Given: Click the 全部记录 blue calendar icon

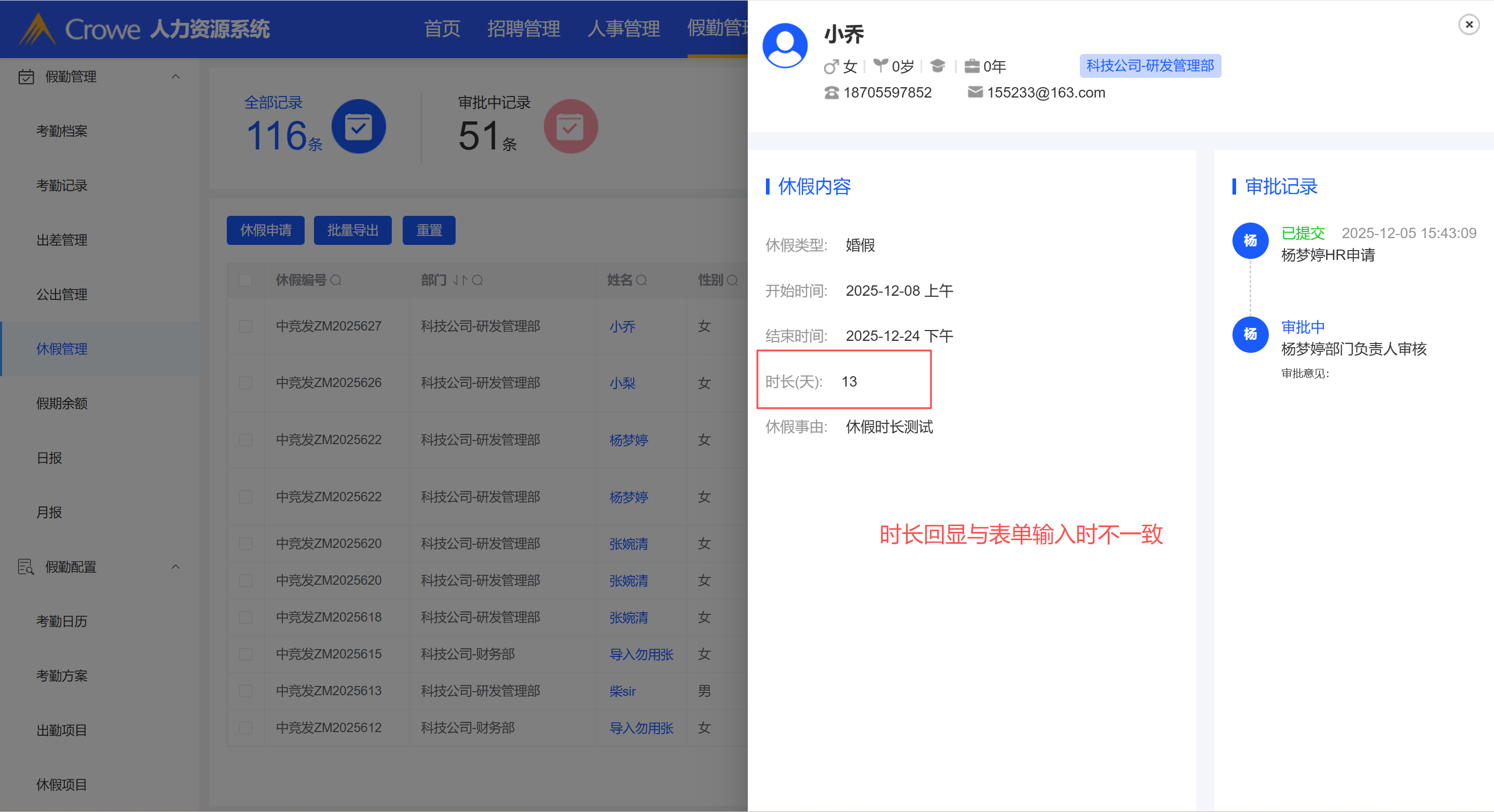Looking at the screenshot, I should coord(358,127).
